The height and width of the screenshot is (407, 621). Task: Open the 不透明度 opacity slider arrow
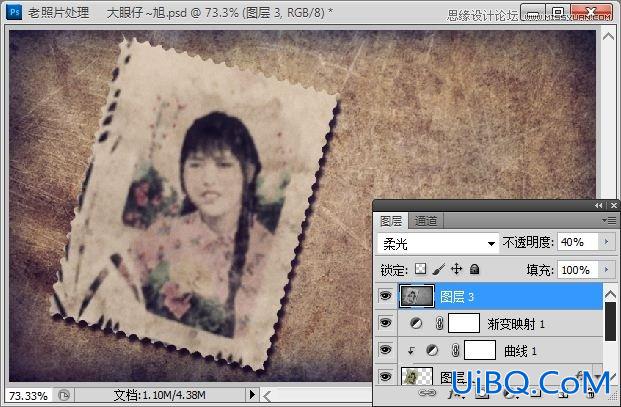[606, 242]
